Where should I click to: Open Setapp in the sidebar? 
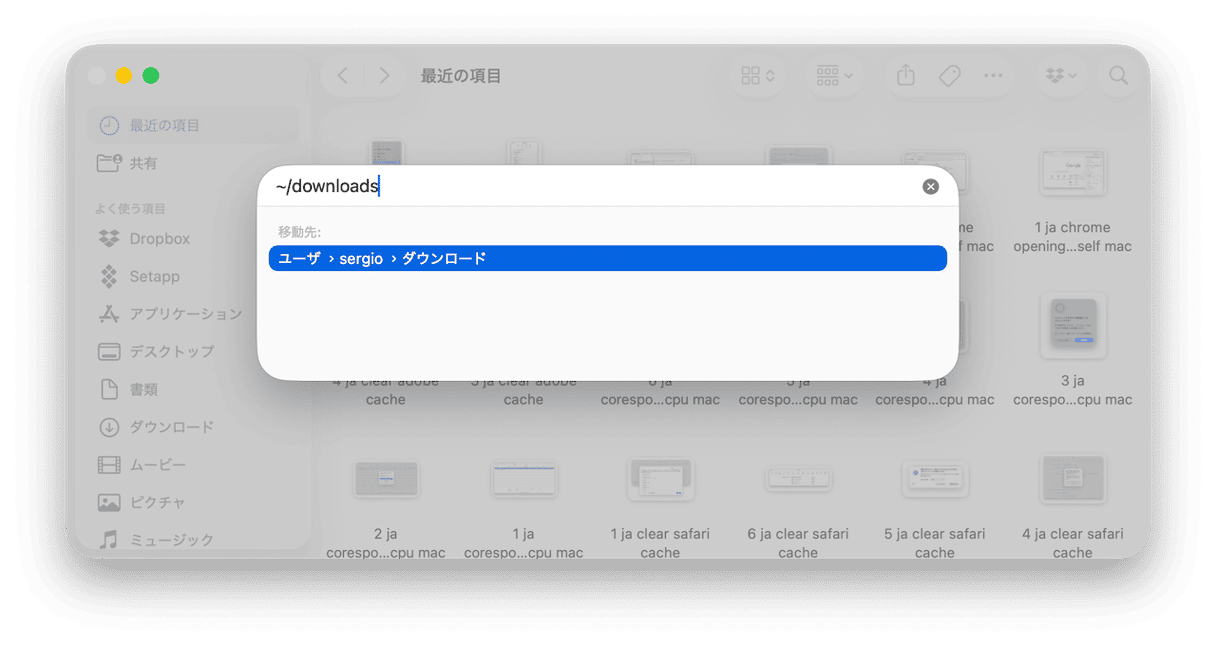[x=192, y=276]
